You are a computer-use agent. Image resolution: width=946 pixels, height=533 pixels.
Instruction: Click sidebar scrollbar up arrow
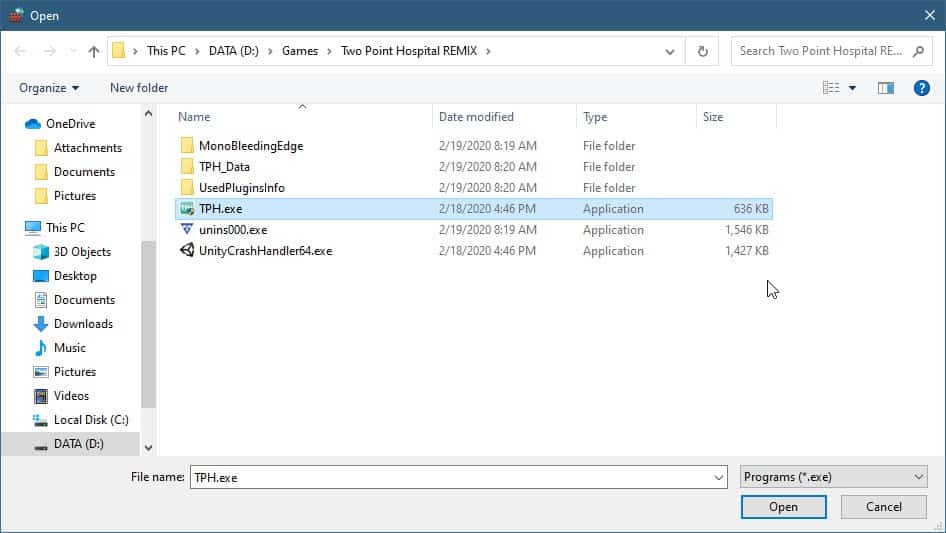(148, 113)
